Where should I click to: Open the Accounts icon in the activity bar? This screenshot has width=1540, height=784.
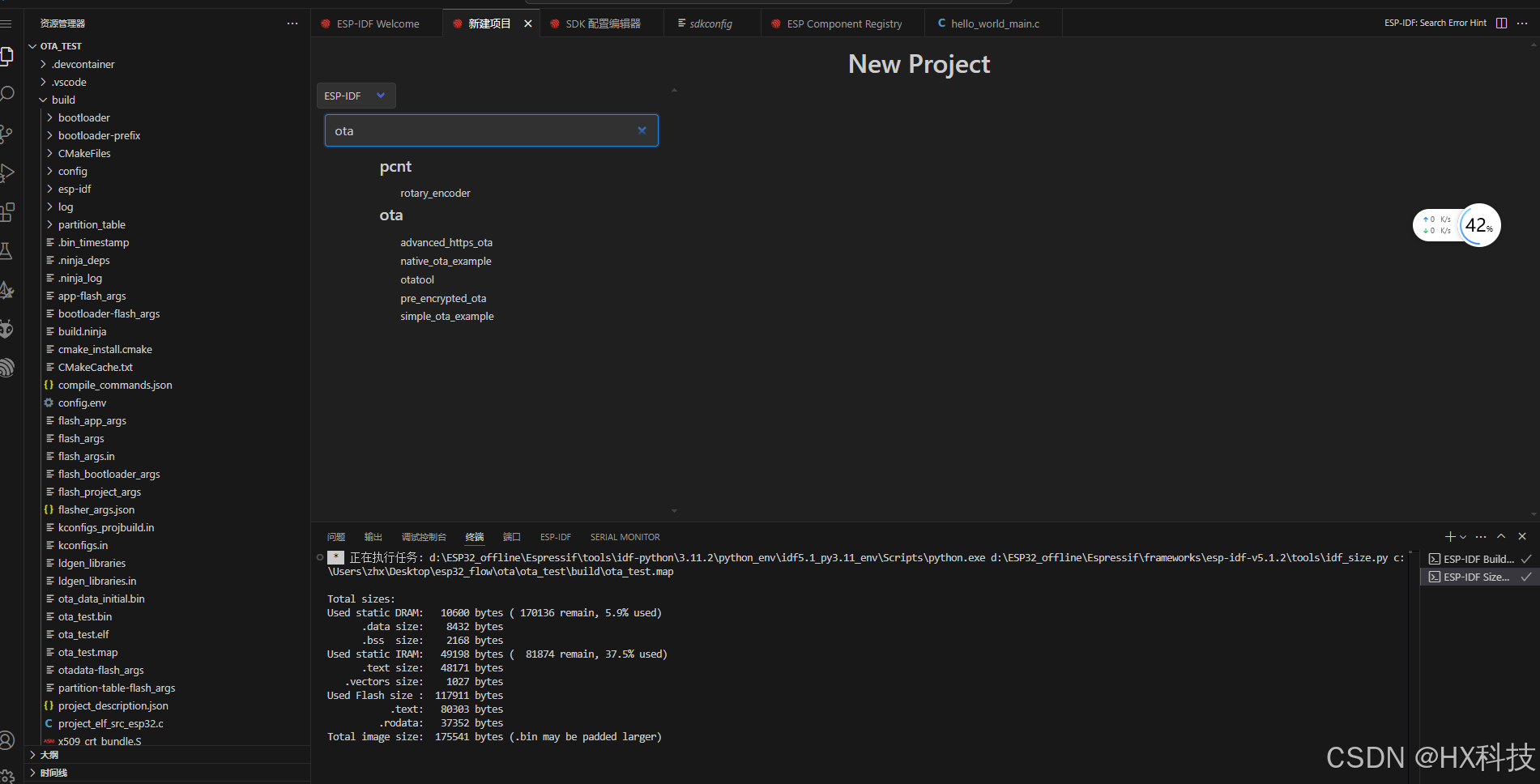coord(6,740)
